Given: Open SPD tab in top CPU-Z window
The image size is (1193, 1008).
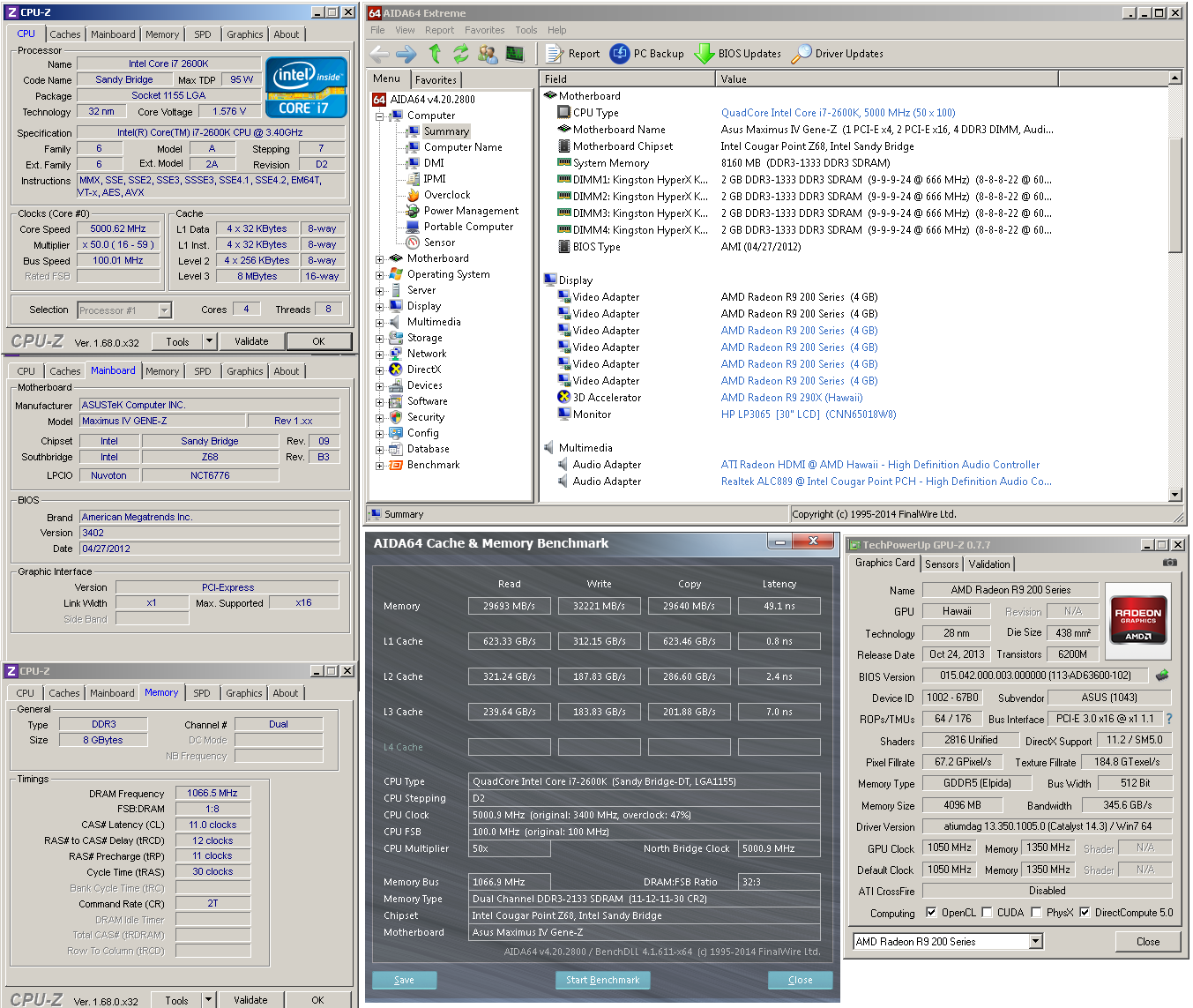Looking at the screenshot, I should [203, 34].
